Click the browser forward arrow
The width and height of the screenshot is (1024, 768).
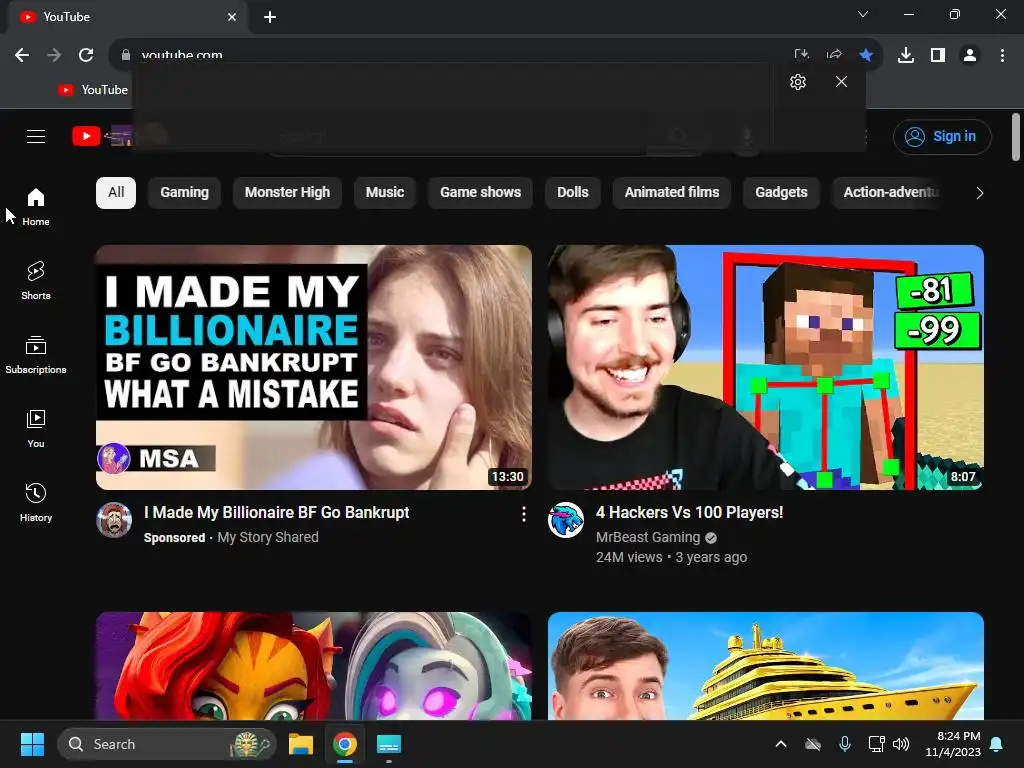click(x=54, y=55)
